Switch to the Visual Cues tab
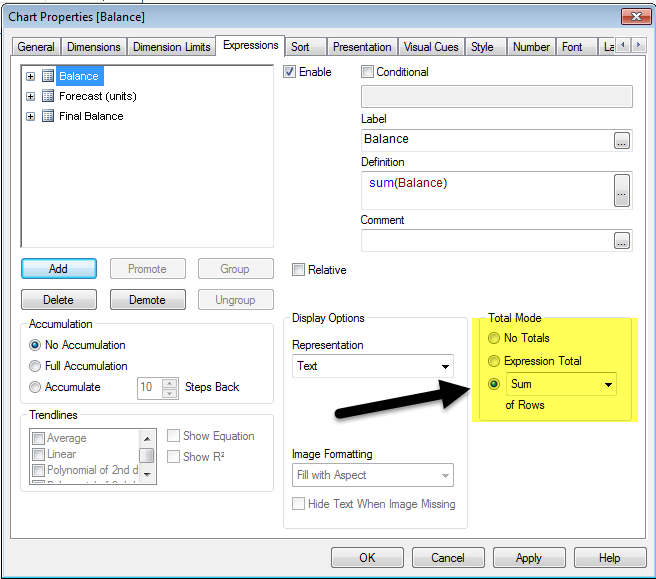The width and height of the screenshot is (656, 579). pos(431,47)
